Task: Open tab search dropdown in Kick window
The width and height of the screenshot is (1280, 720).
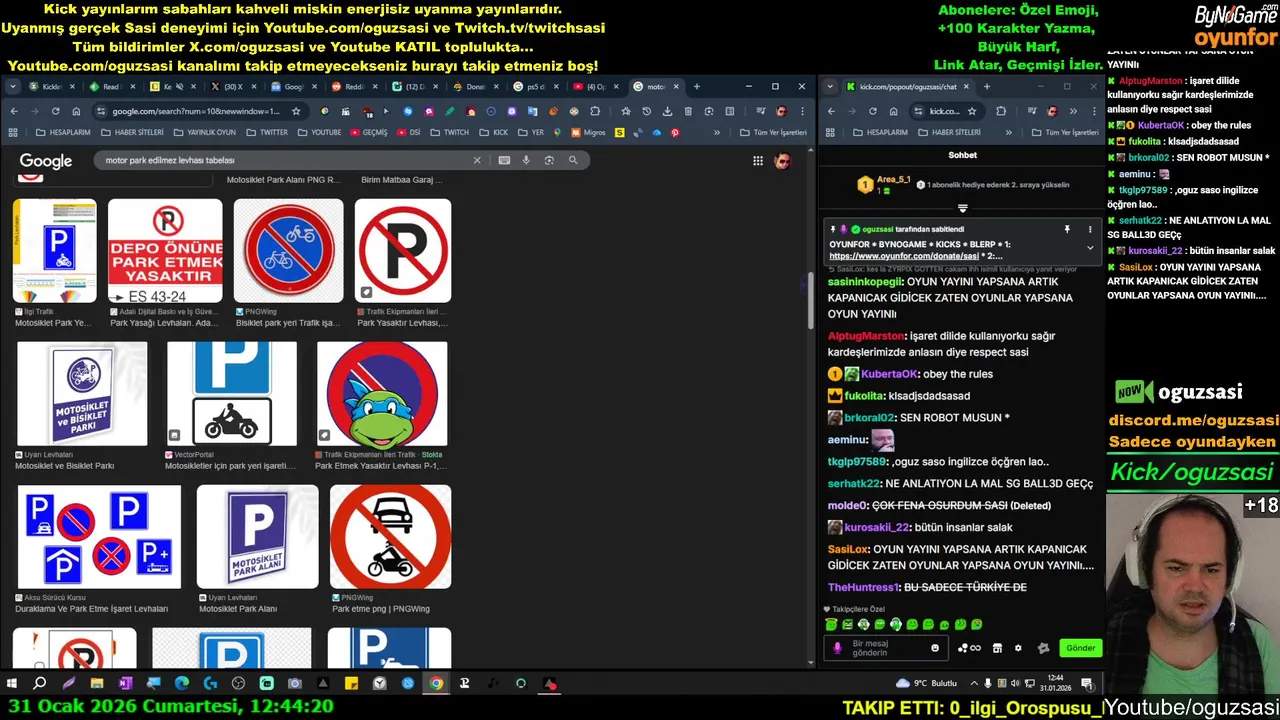Action: pyautogui.click(x=830, y=87)
